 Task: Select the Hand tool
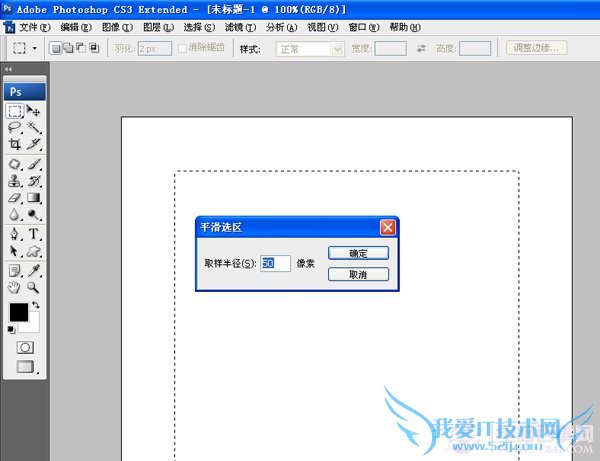click(15, 287)
